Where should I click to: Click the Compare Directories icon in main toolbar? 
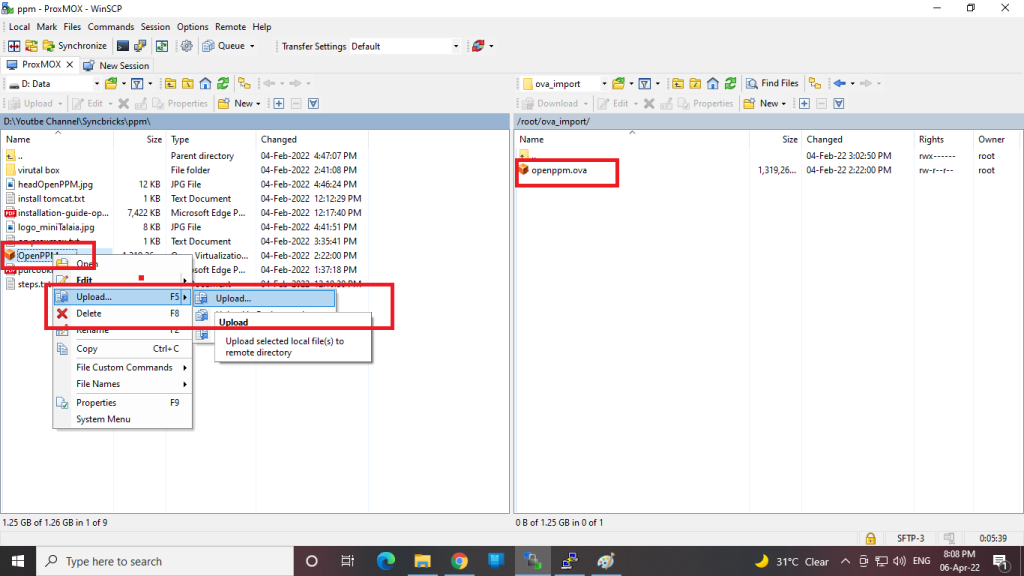click(x=14, y=46)
